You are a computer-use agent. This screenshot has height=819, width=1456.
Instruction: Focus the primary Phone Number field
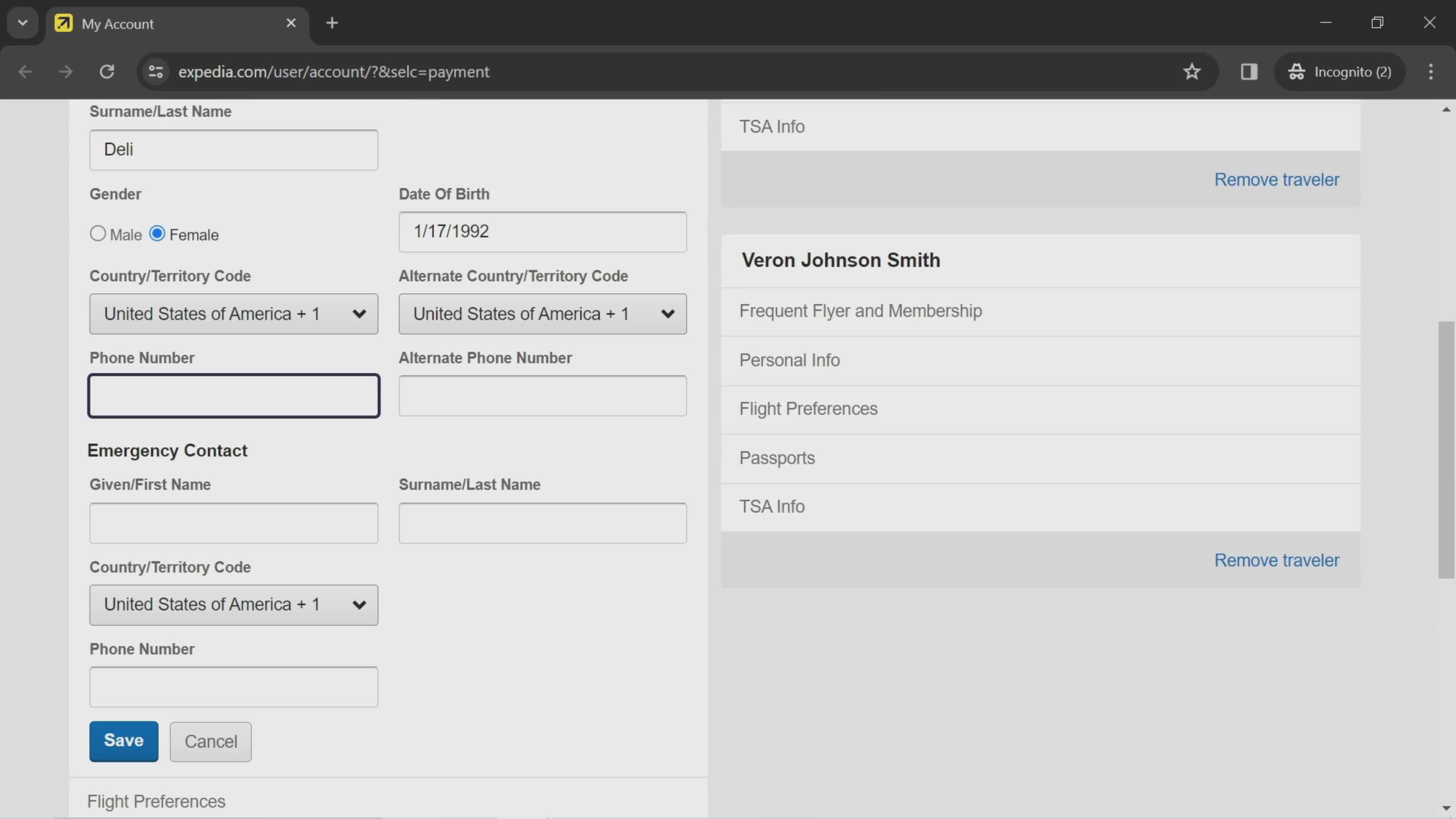(x=234, y=395)
